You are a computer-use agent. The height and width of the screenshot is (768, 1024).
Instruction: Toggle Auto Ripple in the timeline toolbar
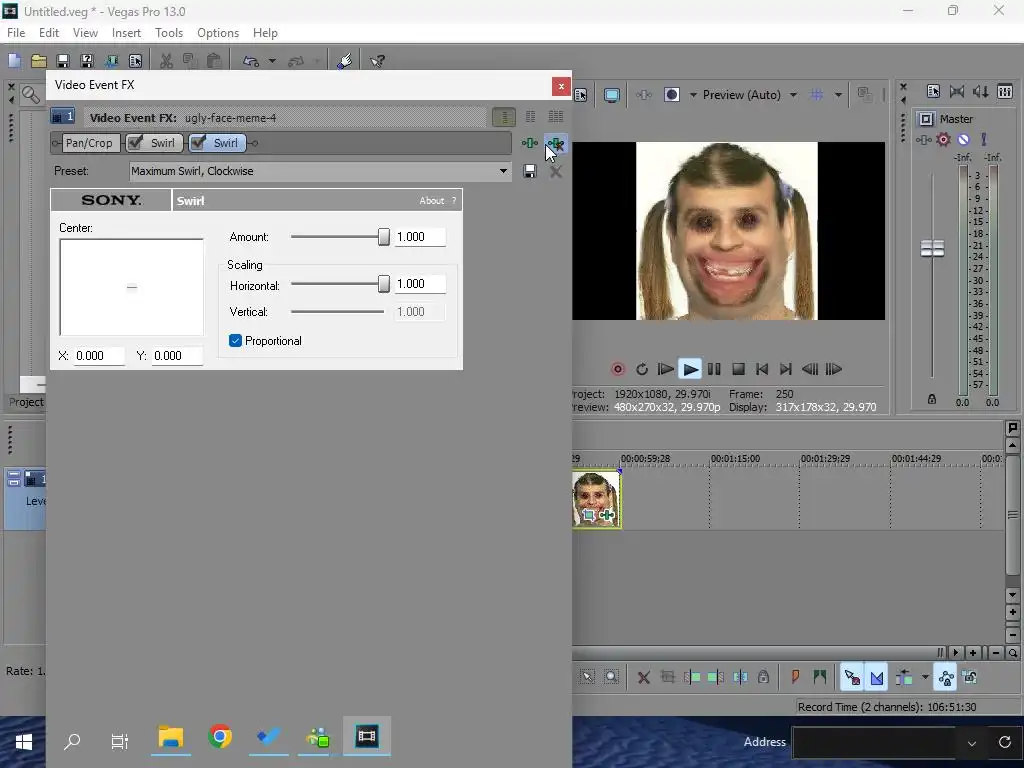click(x=904, y=677)
